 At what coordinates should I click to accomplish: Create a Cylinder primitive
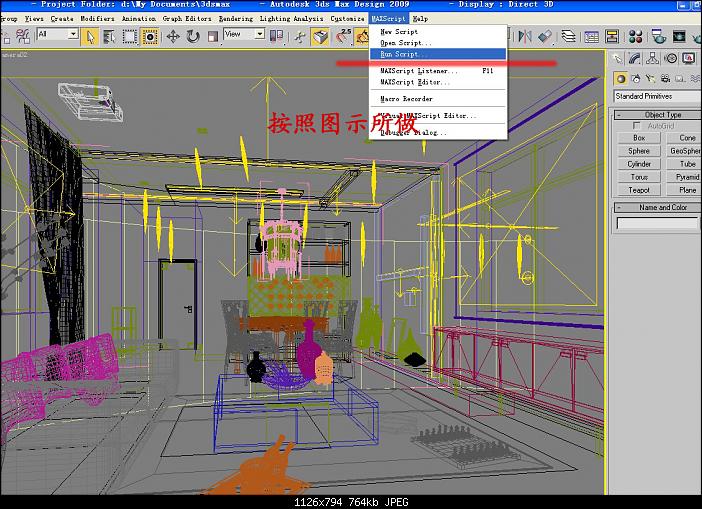639,164
